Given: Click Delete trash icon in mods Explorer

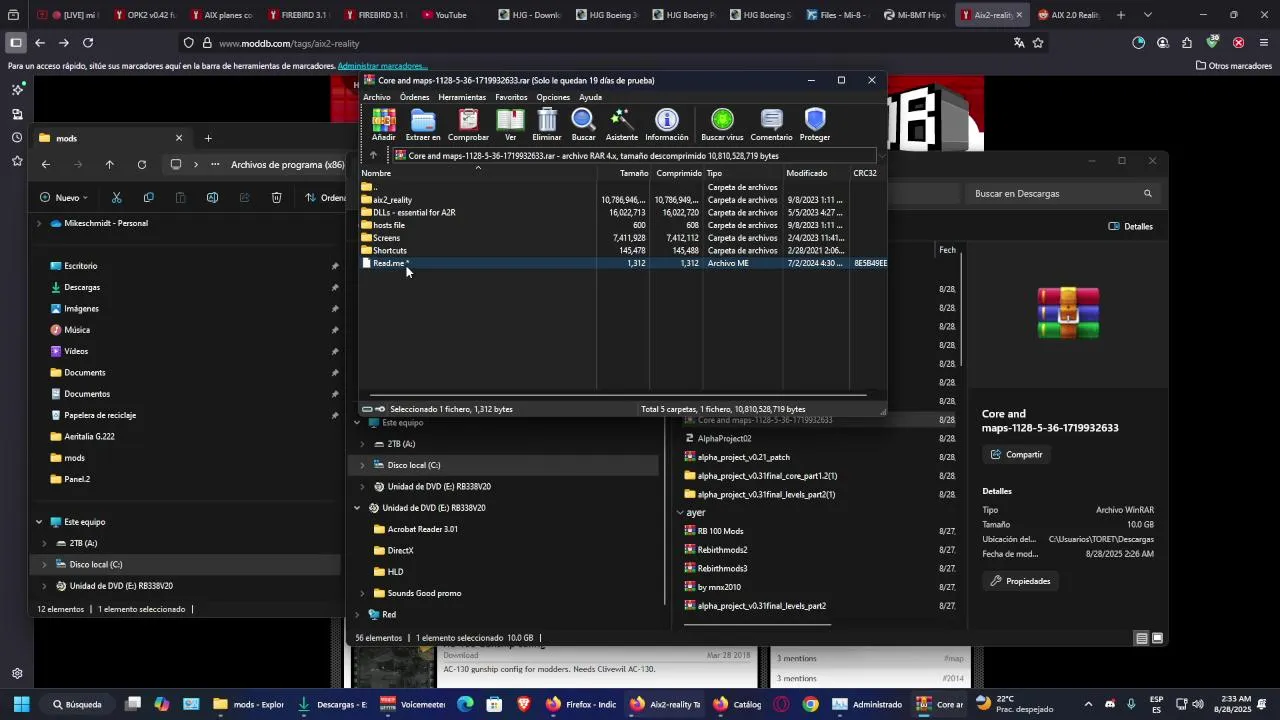Looking at the screenshot, I should 277,198.
